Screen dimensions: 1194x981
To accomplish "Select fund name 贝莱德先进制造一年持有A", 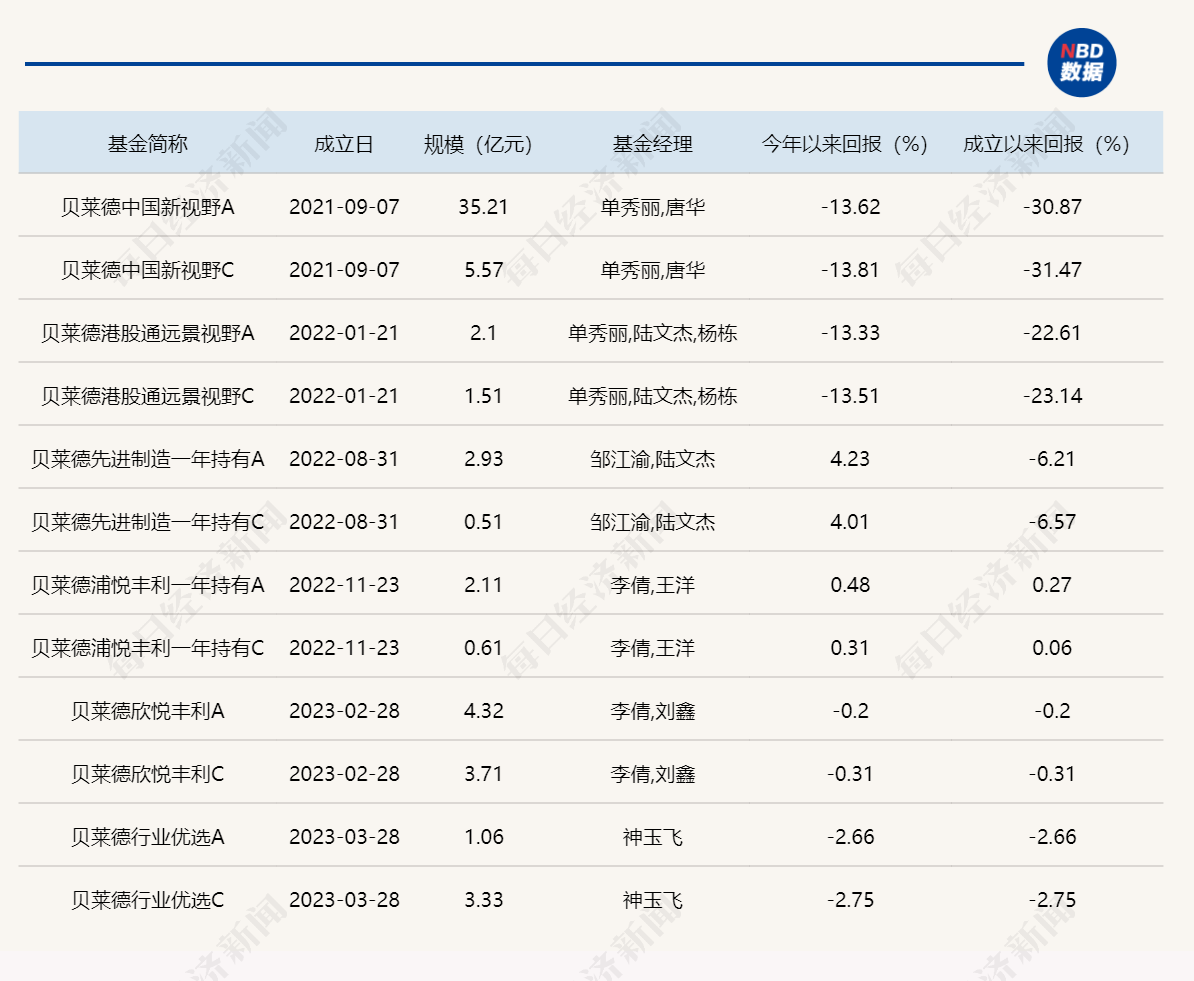I will coord(148,459).
